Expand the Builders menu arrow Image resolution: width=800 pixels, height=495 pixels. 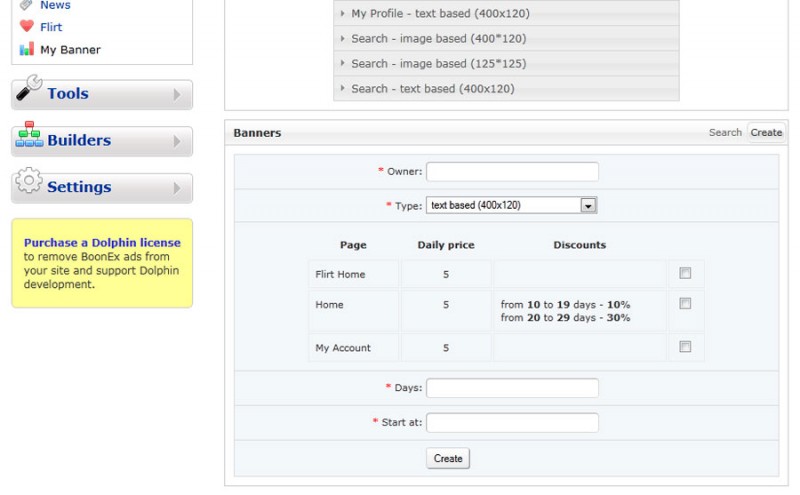point(177,141)
